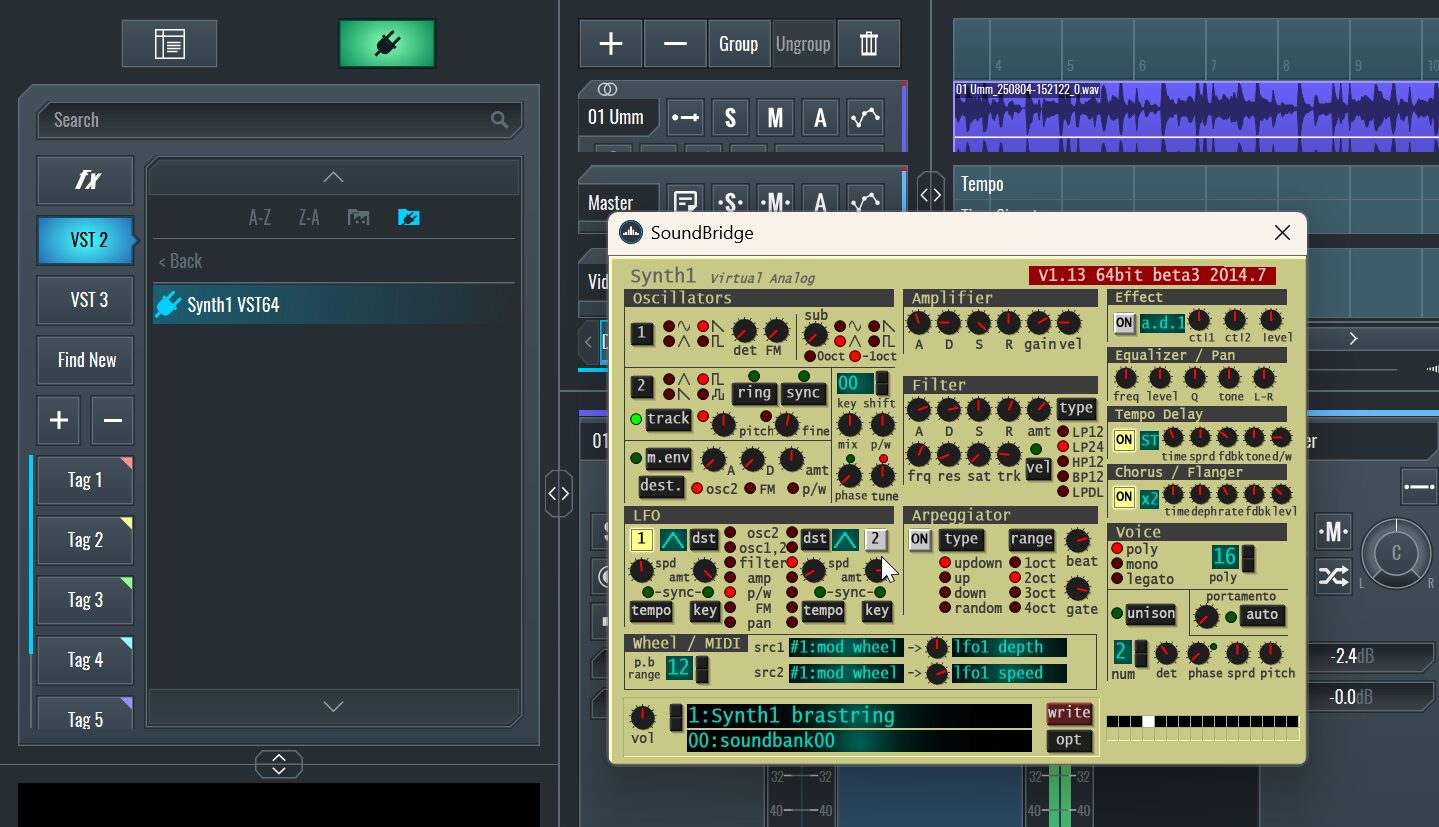The image size is (1439, 827).
Task: Select Synth1 VST64 in plugin list
Action: [334, 305]
